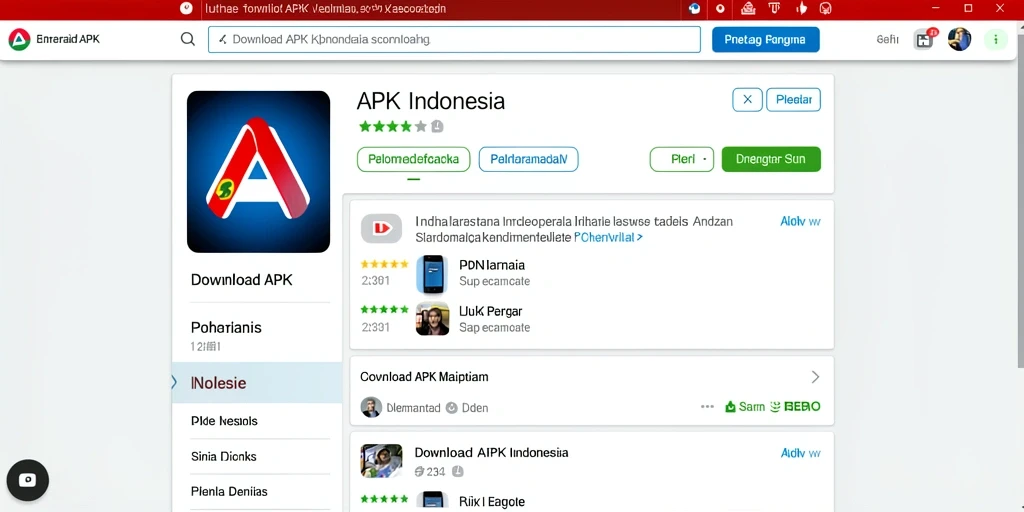This screenshot has height=512, width=1024.
Task: Click the green Dnengtar Sun button
Action: [771, 159]
